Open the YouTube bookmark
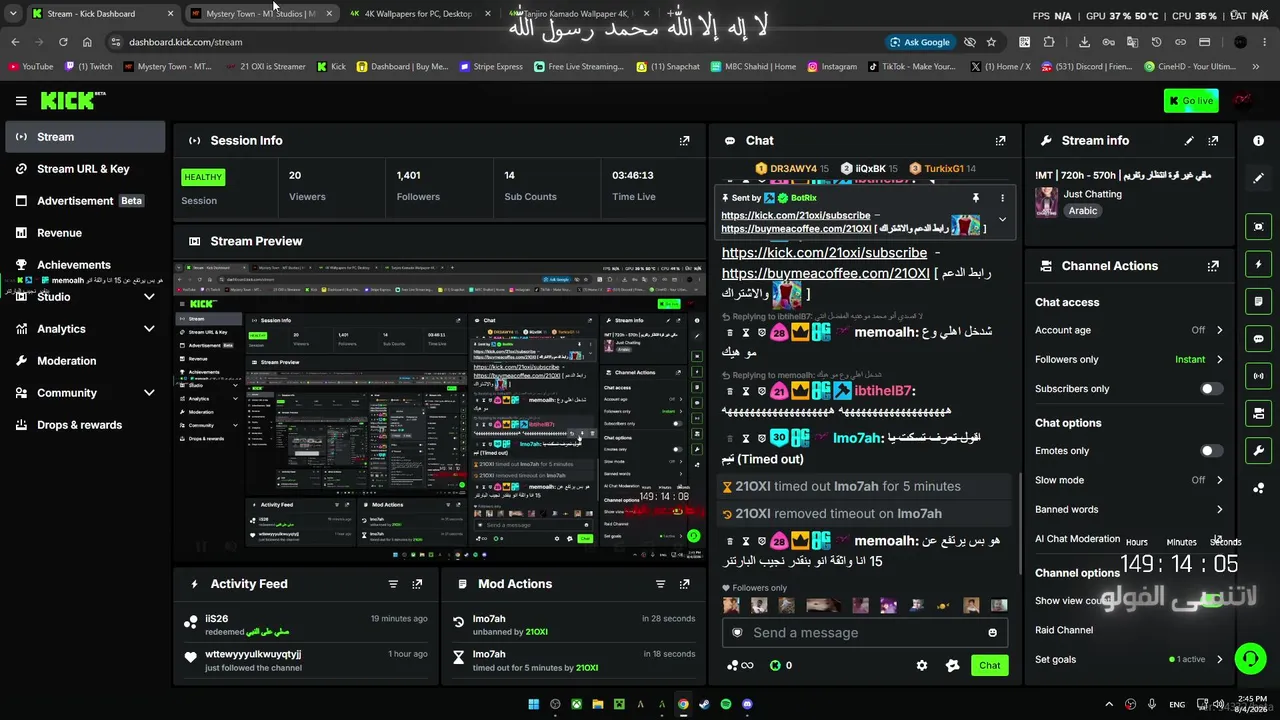 [31, 67]
